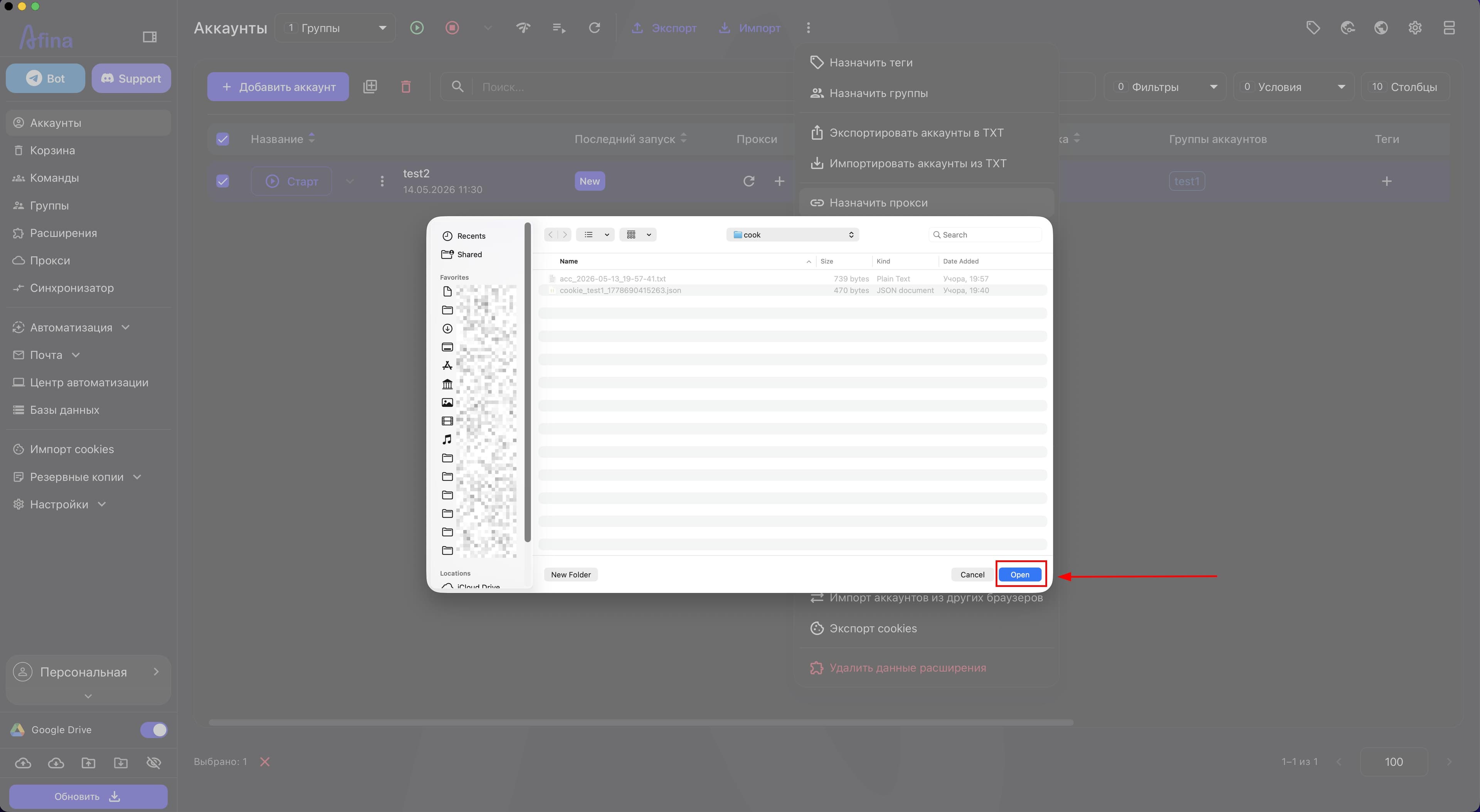Screen dimensions: 1480x812
Task: Click the proxy check wifi icon in toolbar
Action: tap(523, 28)
